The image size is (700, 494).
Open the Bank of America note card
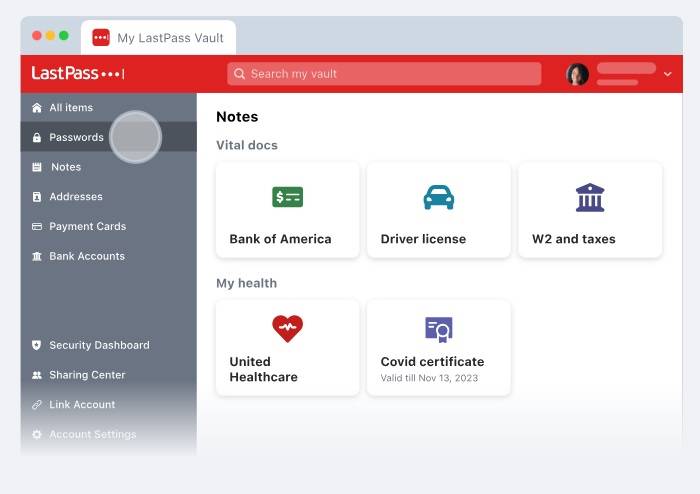[288, 210]
